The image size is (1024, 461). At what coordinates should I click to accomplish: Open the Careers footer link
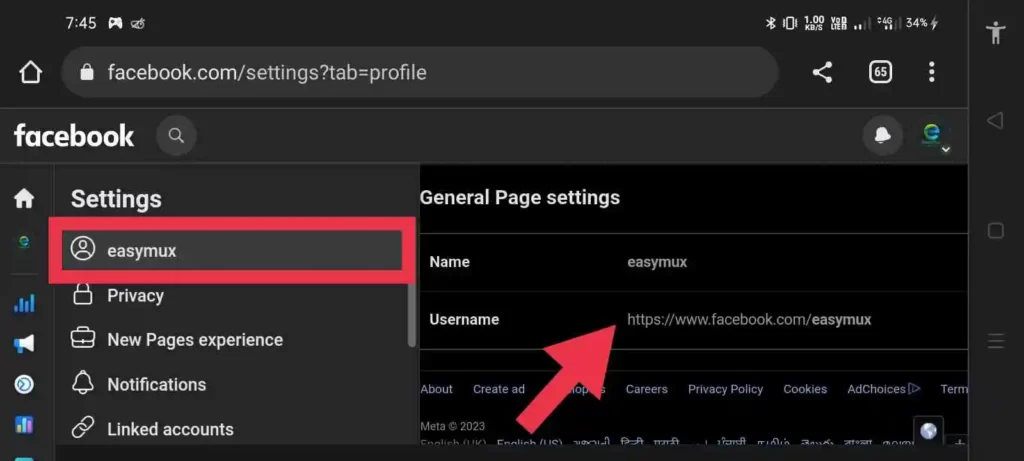pyautogui.click(x=647, y=389)
